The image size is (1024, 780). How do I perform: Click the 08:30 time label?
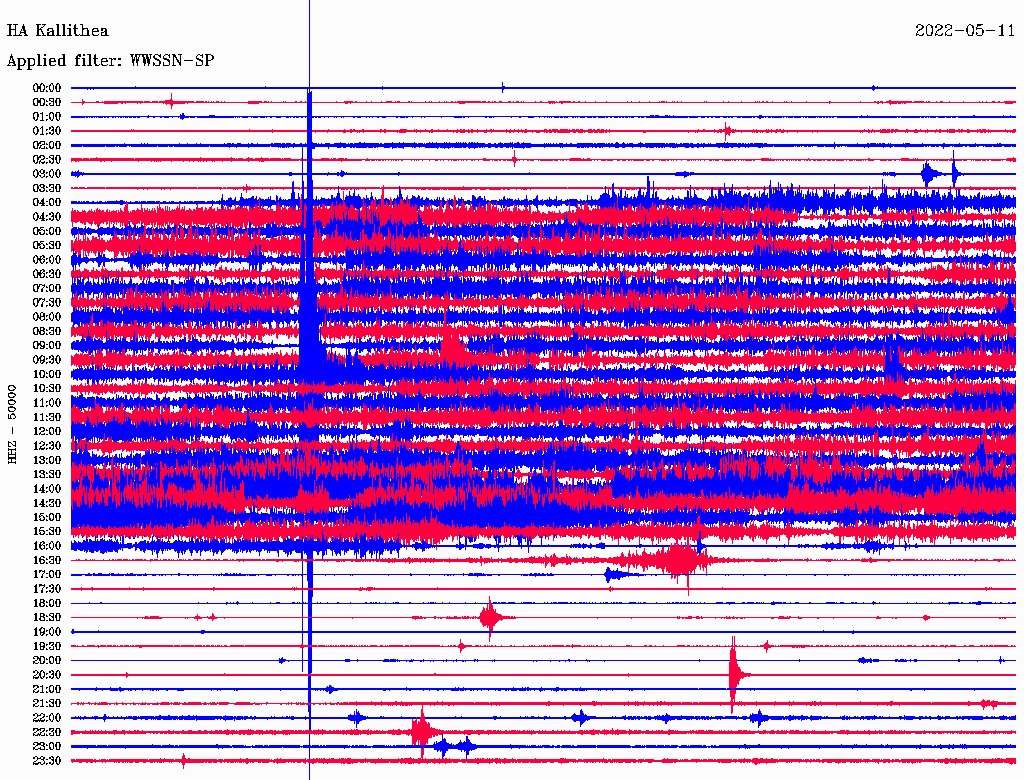pyautogui.click(x=47, y=331)
